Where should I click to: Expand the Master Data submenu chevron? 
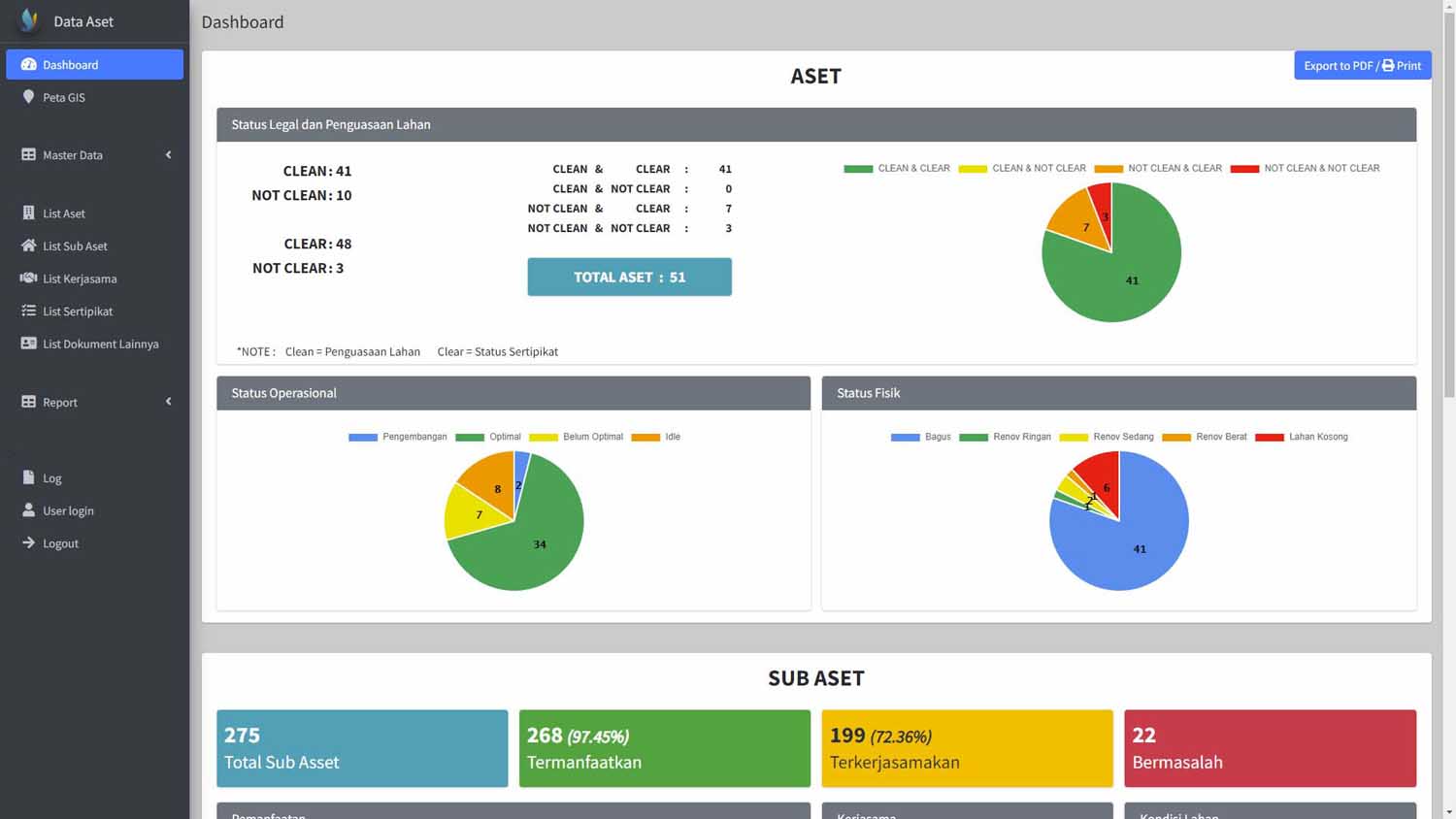168,155
